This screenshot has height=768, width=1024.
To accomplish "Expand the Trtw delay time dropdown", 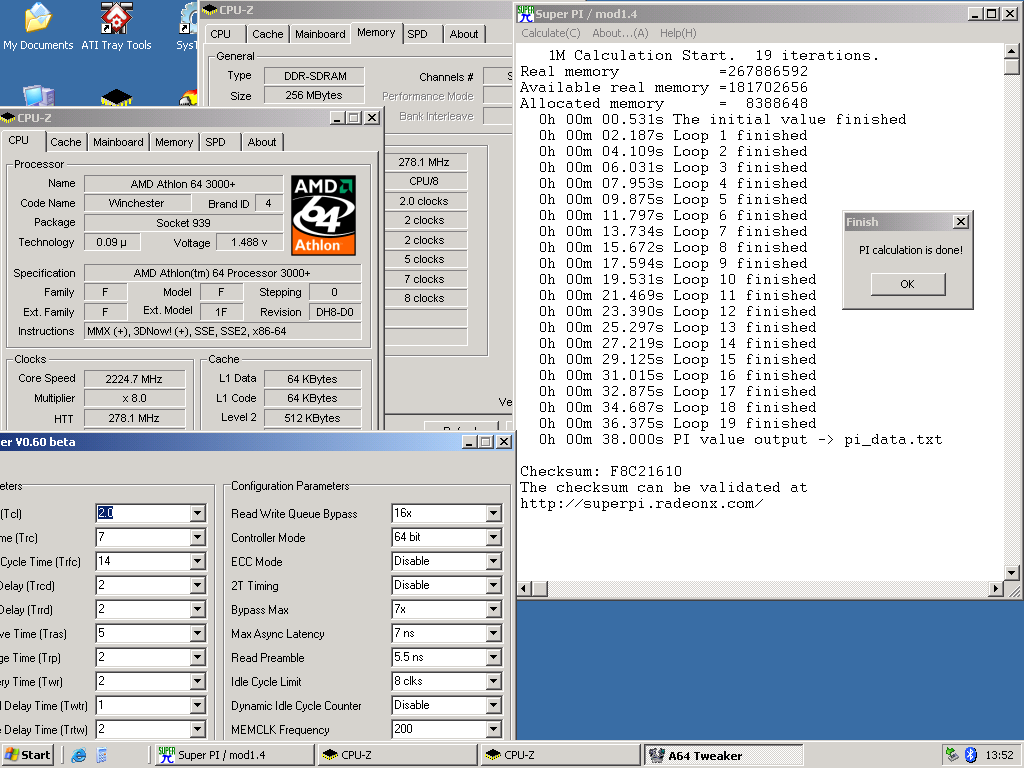I will pyautogui.click(x=197, y=729).
